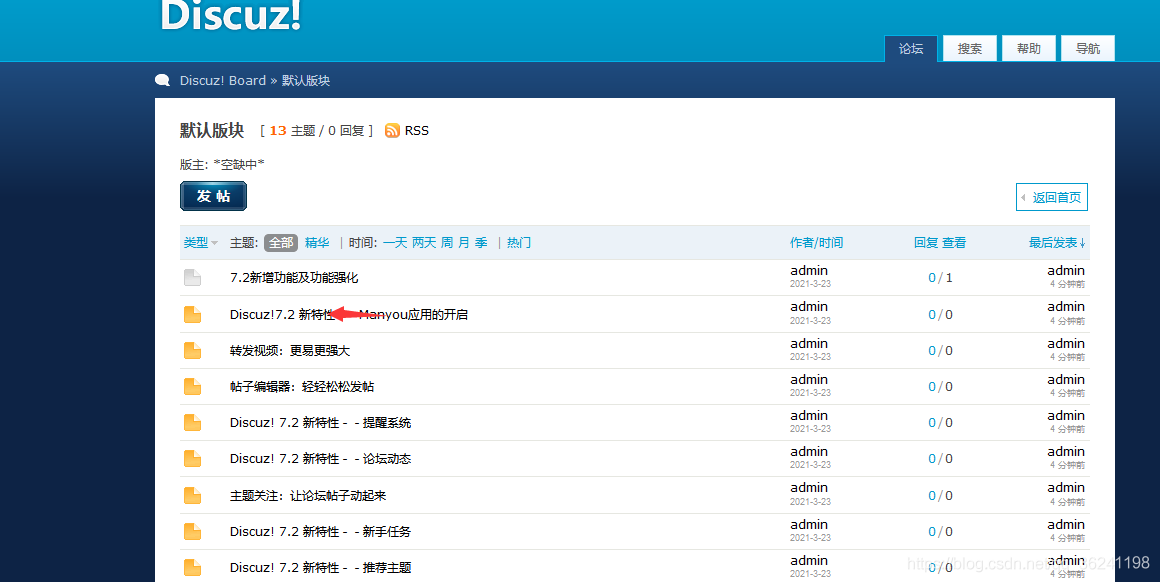The width and height of the screenshot is (1160, 582).
Task: Click 版主: *空缺中* text
Action: pyautogui.click(x=222, y=164)
